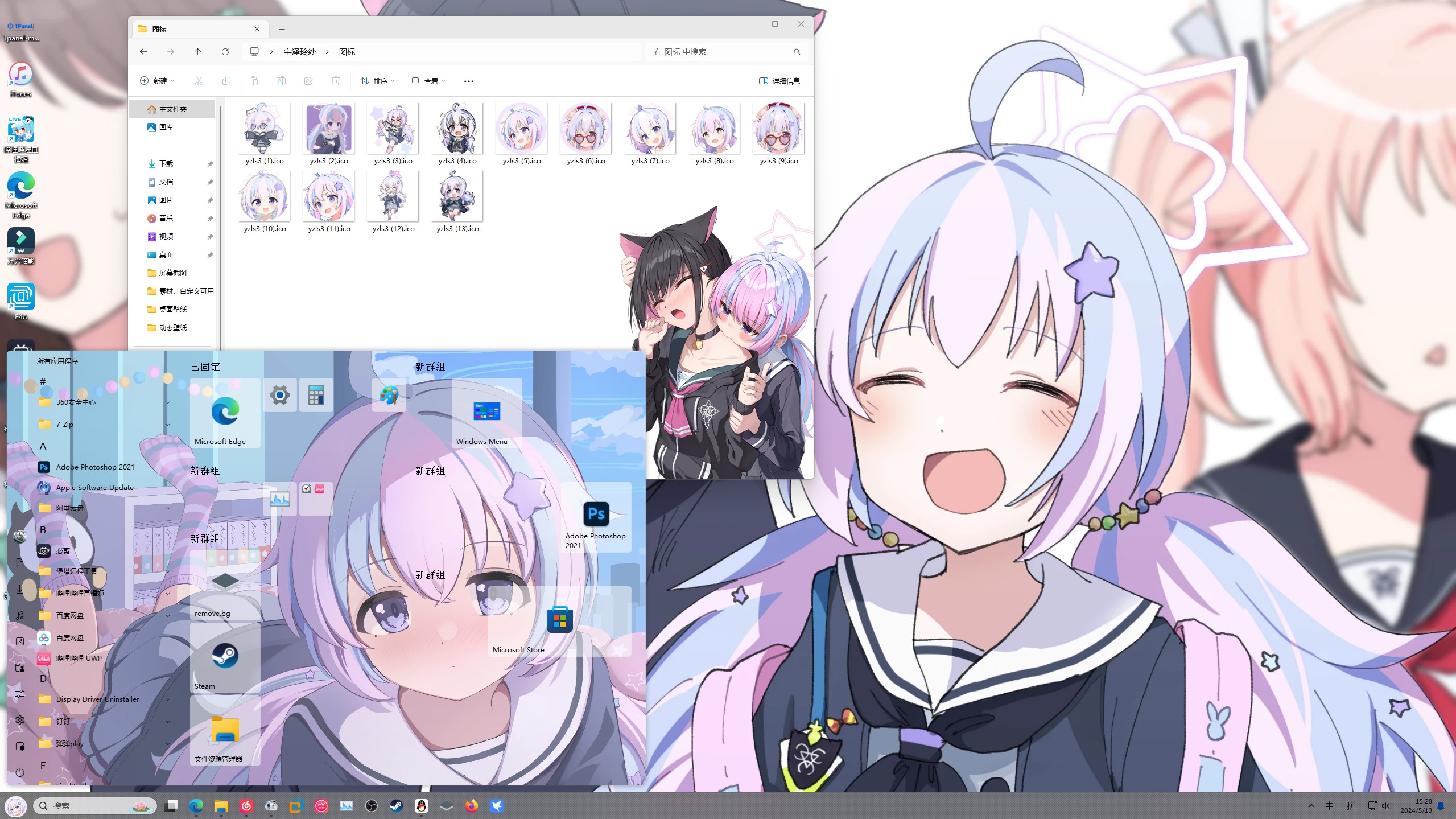Expand the 新建 new item dropdown
Image resolution: width=1456 pixels, height=819 pixels.
157,81
